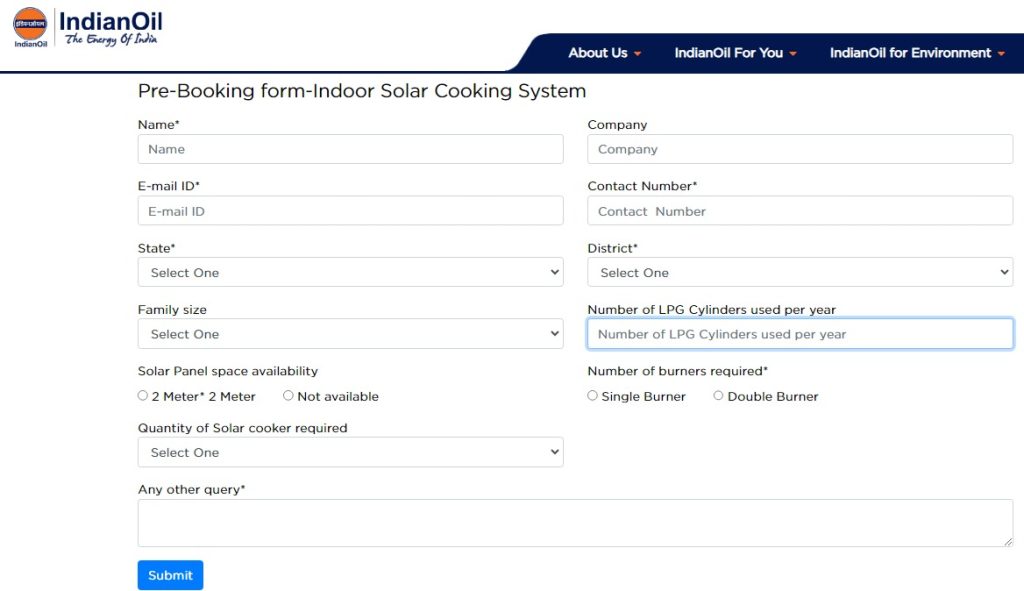This screenshot has height=591, width=1024.
Task: Click the query textarea resize handle
Action: (1008, 542)
